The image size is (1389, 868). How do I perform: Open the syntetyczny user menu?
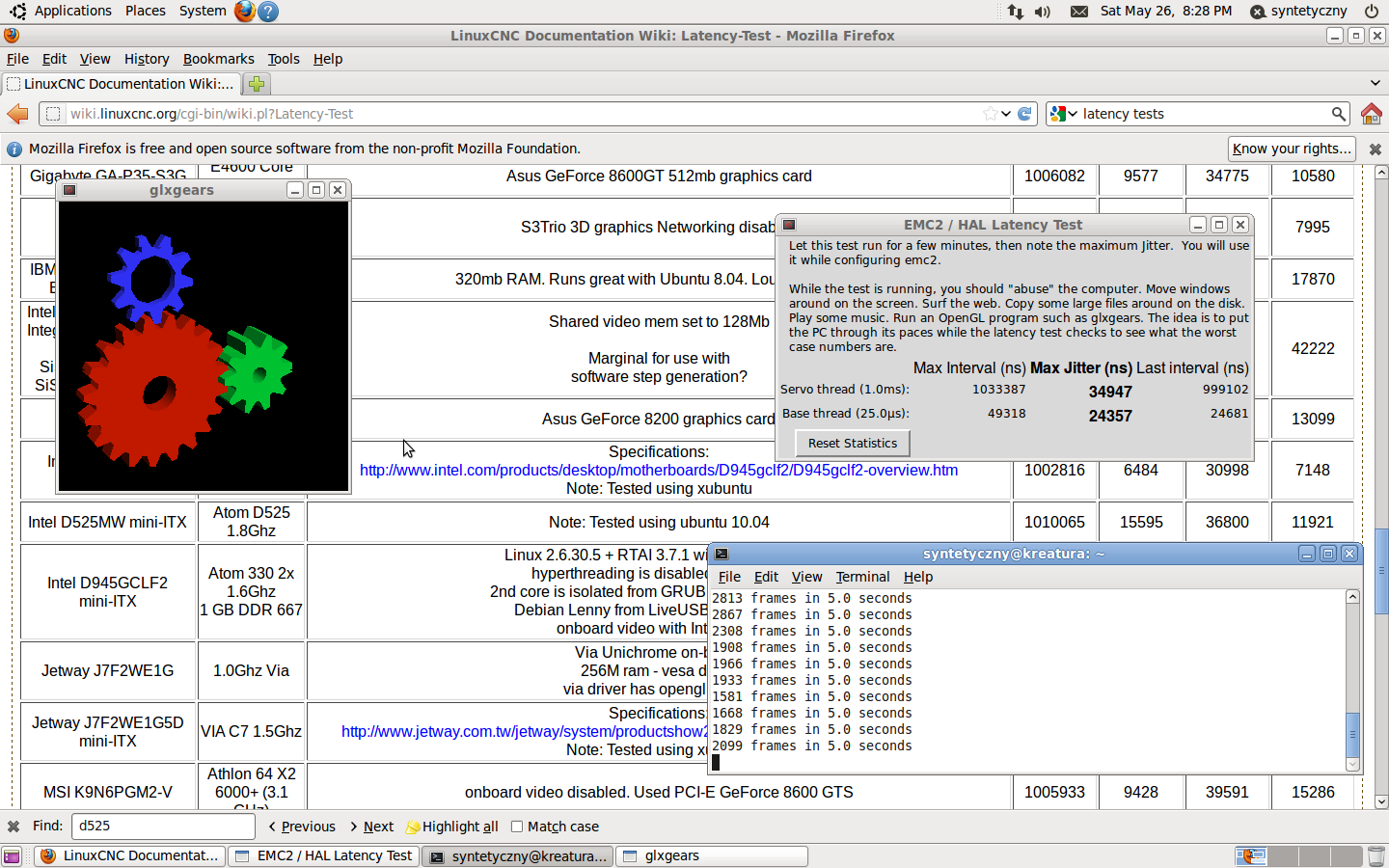point(1298,12)
